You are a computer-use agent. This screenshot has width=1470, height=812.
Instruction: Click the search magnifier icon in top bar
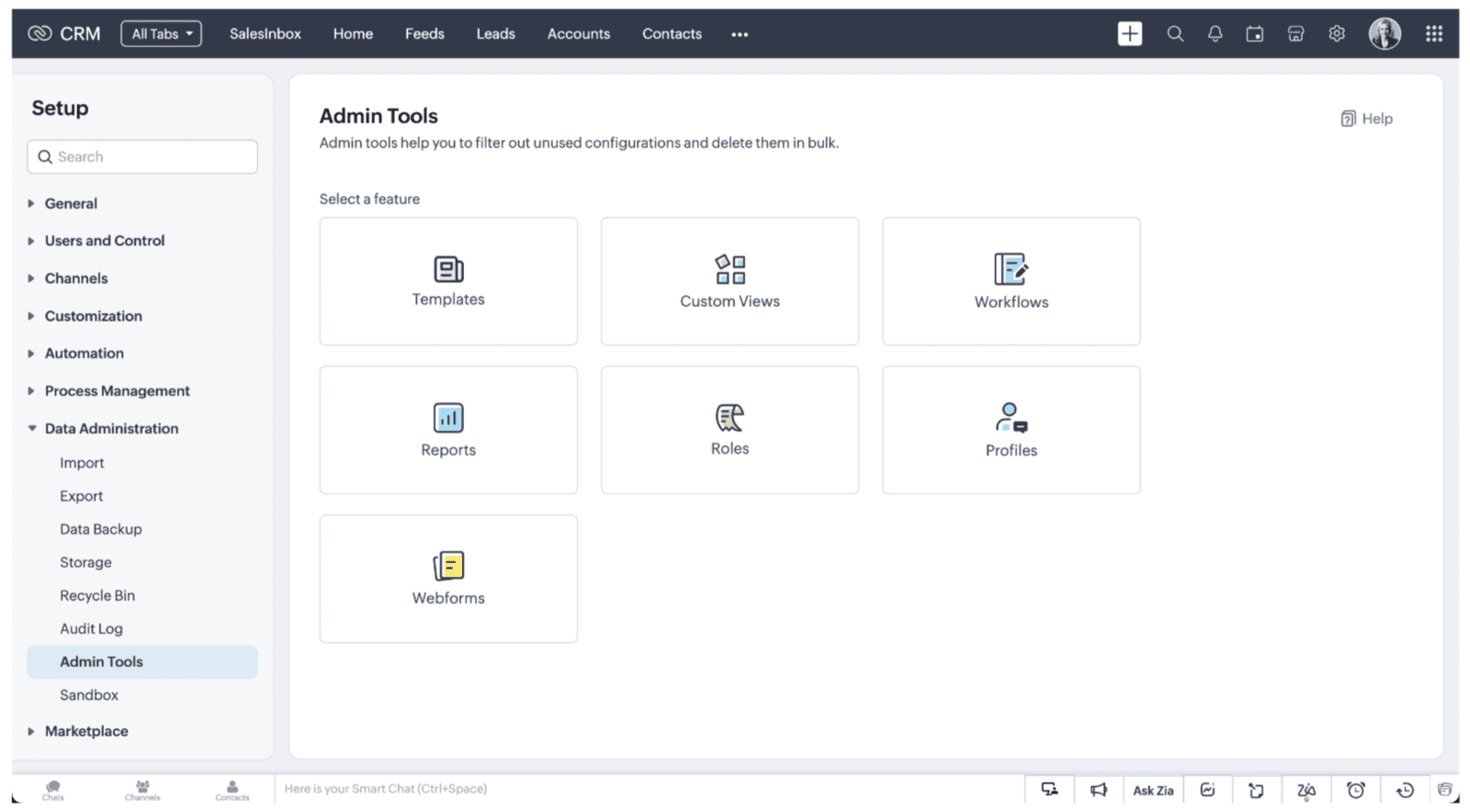coord(1174,34)
